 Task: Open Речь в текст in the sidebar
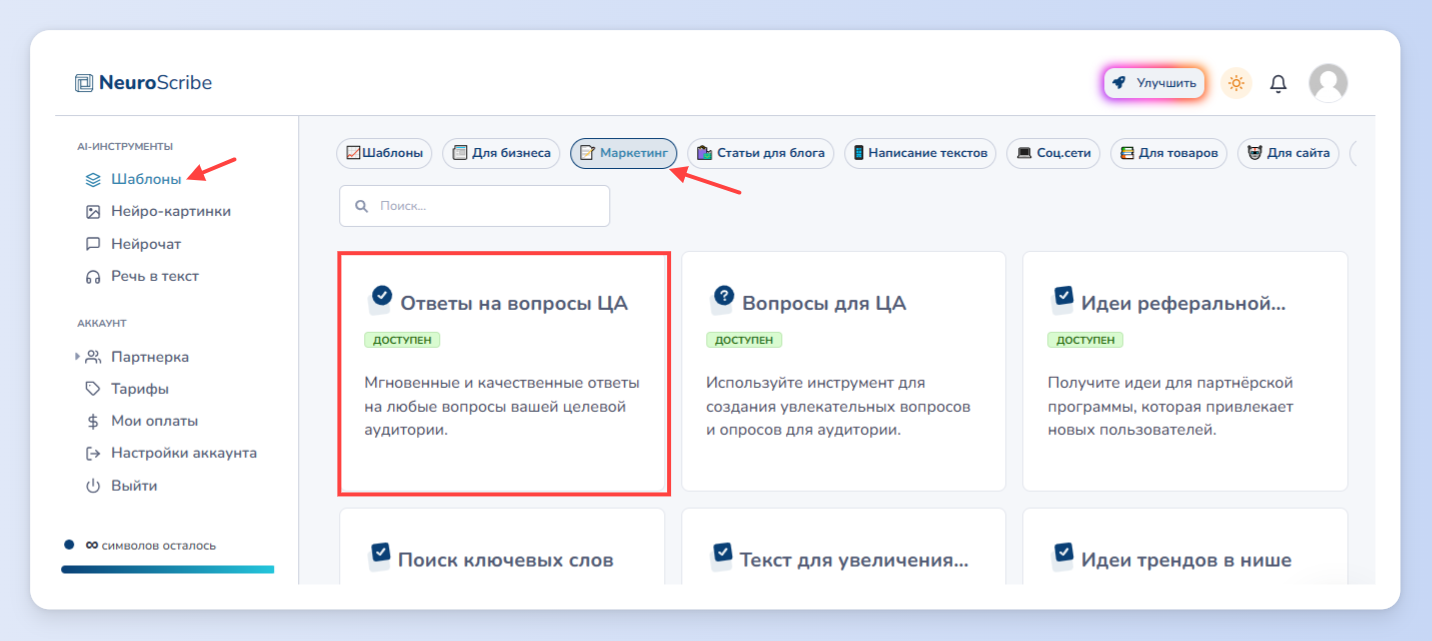155,276
